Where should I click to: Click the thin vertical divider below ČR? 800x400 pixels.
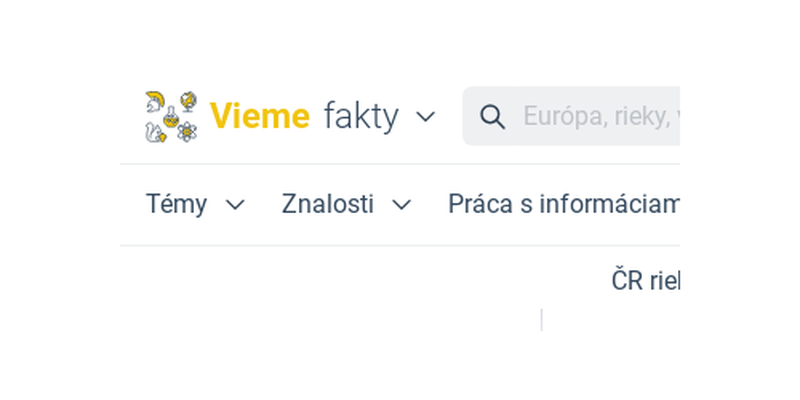click(541, 320)
